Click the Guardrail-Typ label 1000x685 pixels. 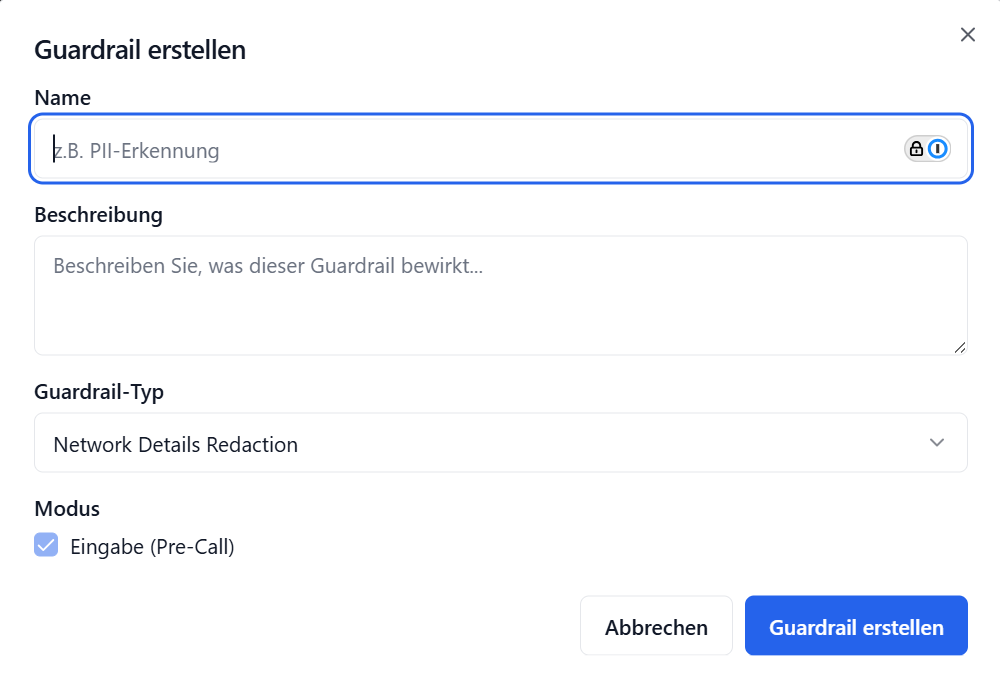[x=97, y=391]
